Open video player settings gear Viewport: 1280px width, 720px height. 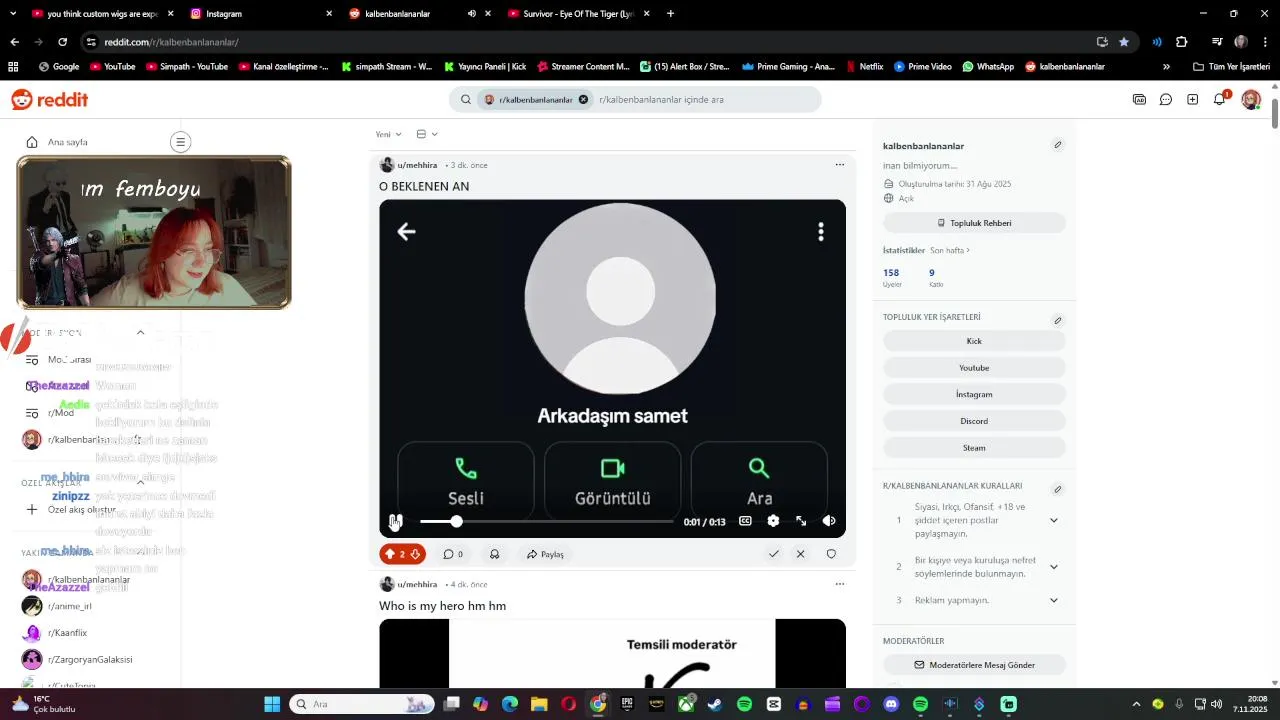(x=773, y=521)
